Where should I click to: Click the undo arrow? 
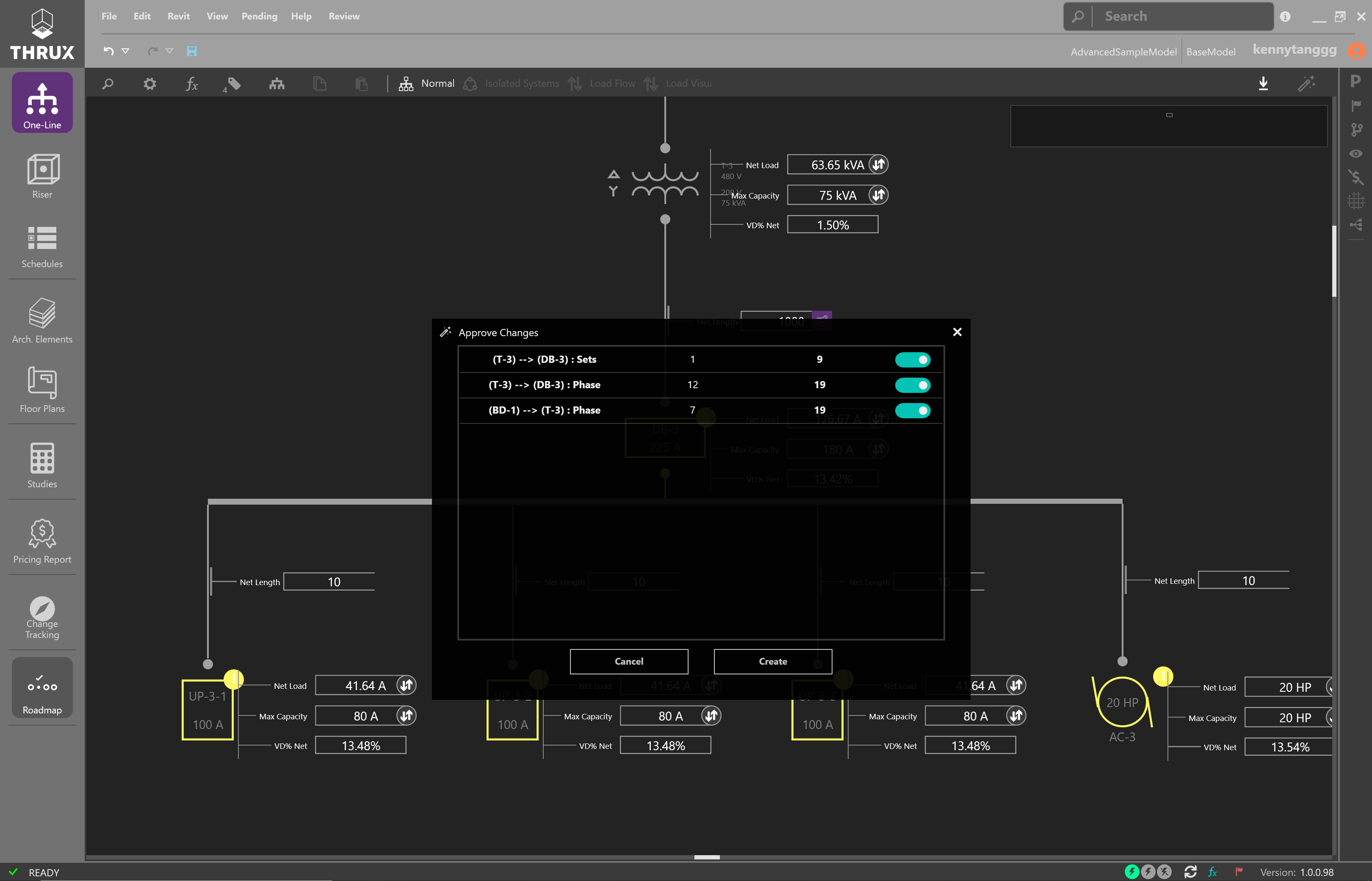point(108,51)
